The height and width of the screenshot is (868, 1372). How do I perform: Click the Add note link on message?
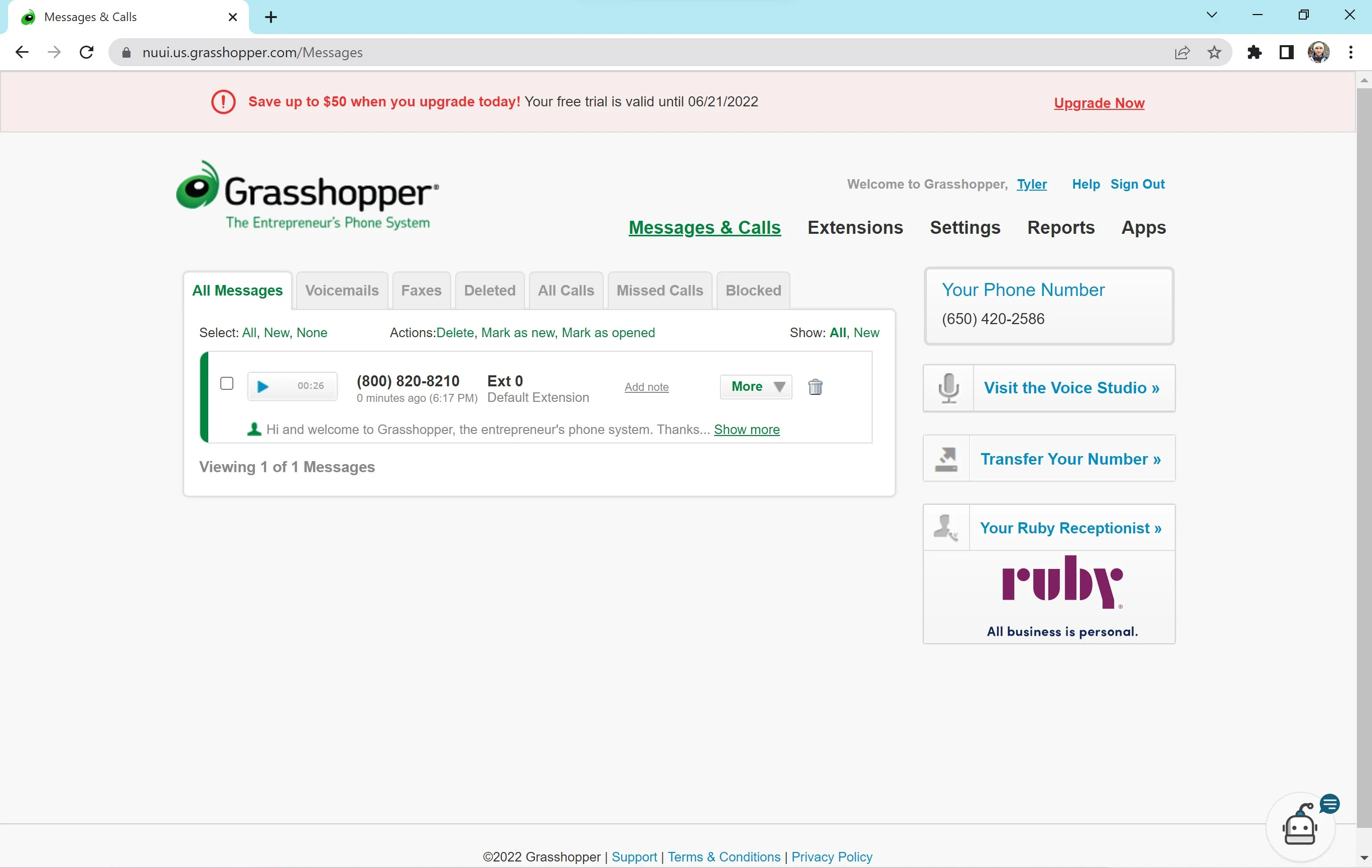(x=647, y=387)
